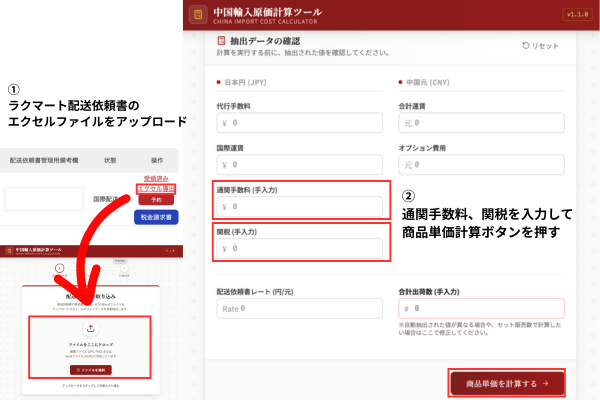Focus the 代行手数料 yen input field

(300, 123)
